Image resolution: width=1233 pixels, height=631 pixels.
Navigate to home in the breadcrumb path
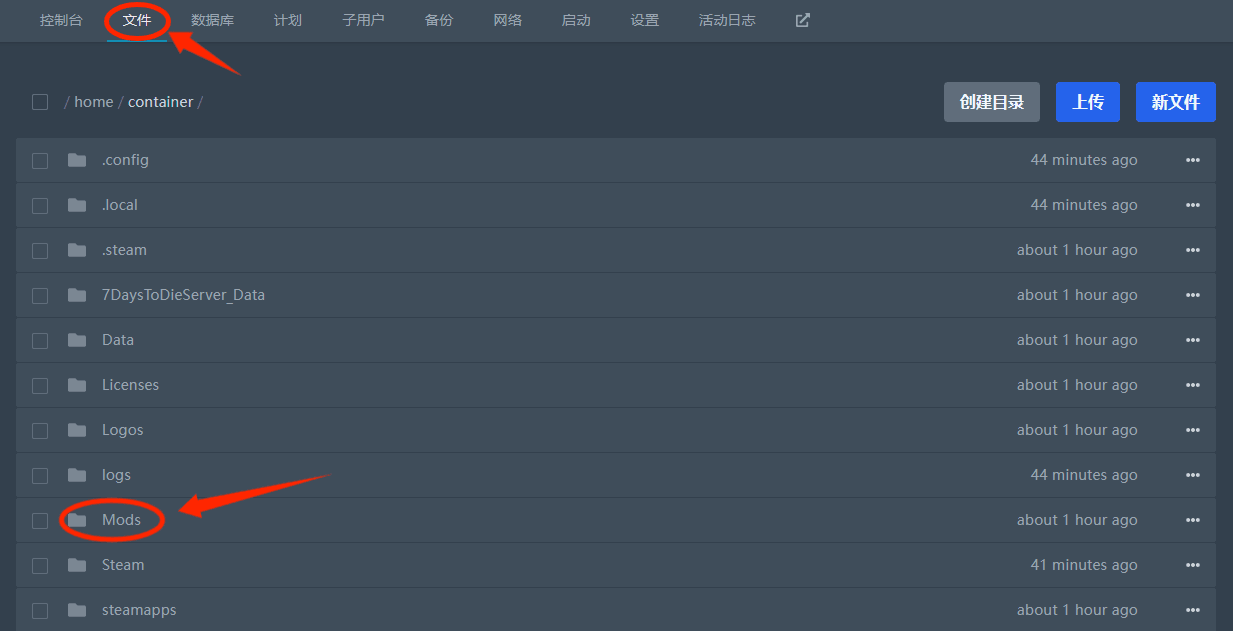pyautogui.click(x=93, y=102)
